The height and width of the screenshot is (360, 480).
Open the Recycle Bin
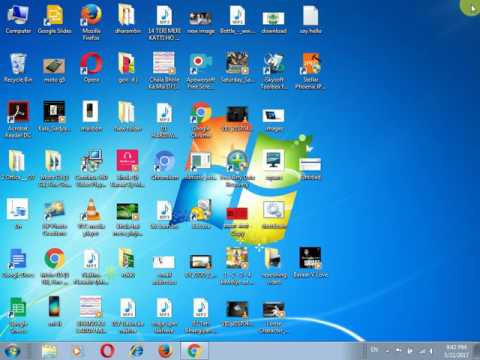click(18, 68)
